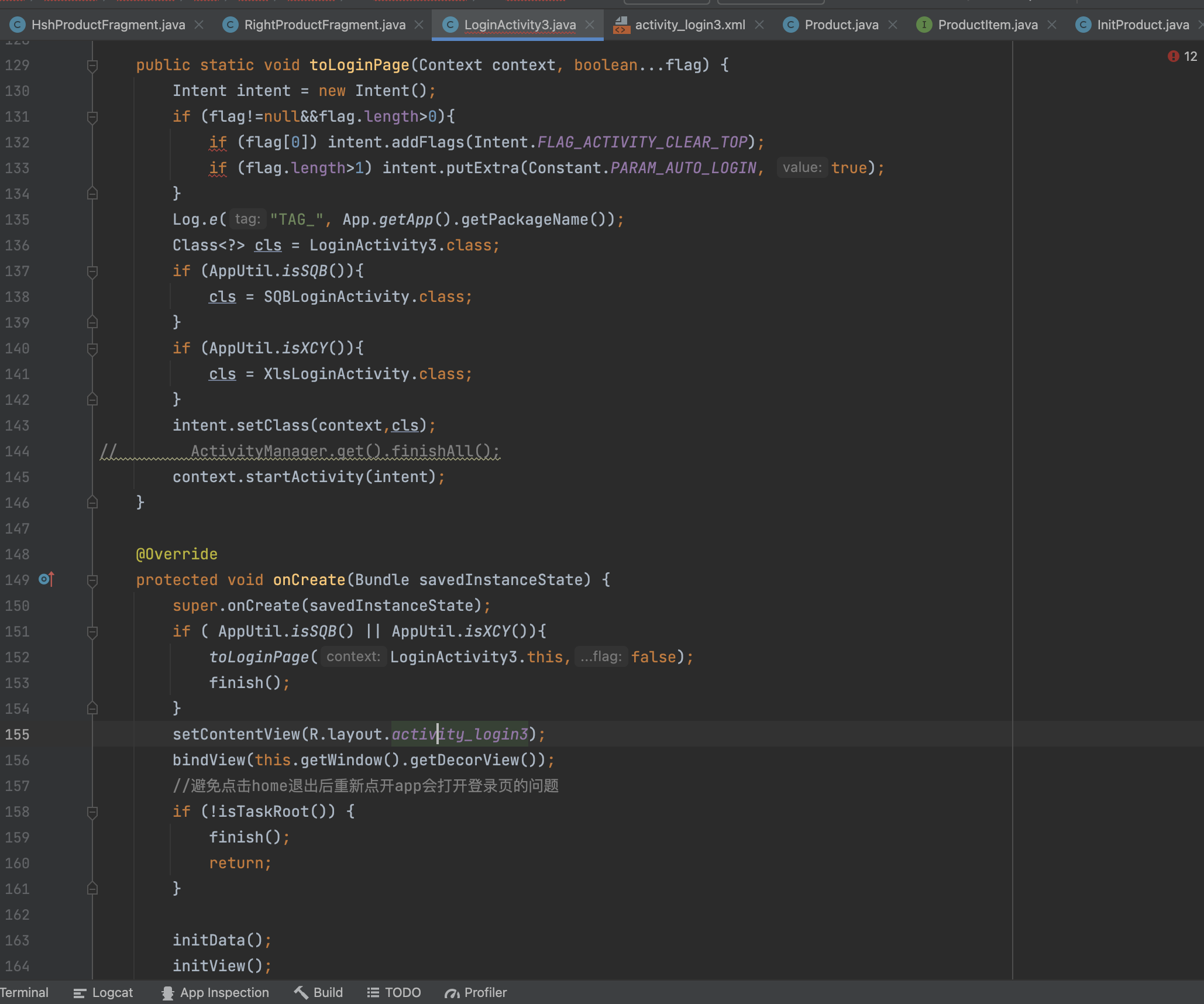The width and height of the screenshot is (1204, 1004).
Task: Collapse the onCreate method at line 149
Action: coord(92,580)
